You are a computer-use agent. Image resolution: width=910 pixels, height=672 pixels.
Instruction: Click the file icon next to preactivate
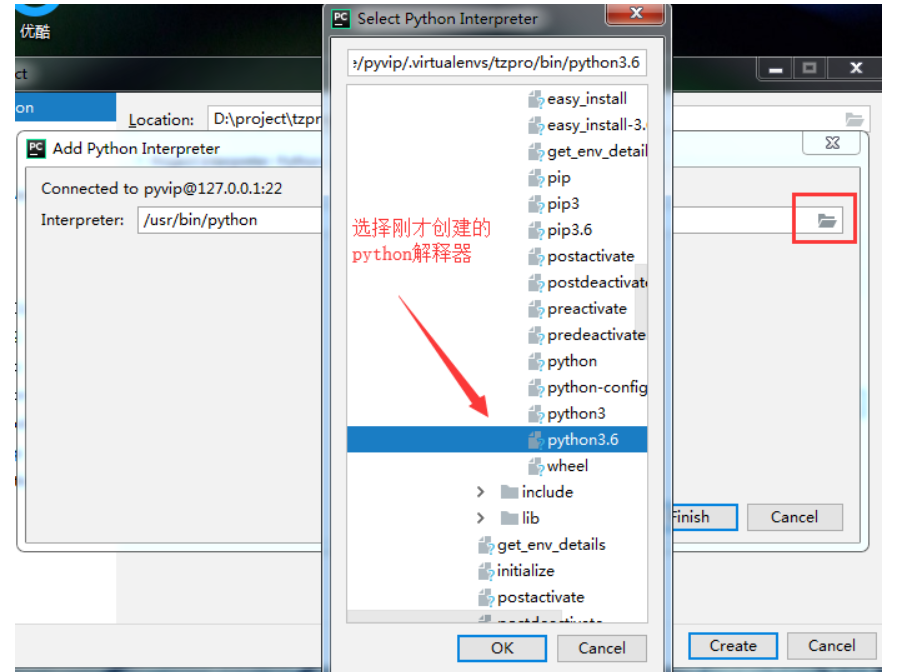point(536,309)
